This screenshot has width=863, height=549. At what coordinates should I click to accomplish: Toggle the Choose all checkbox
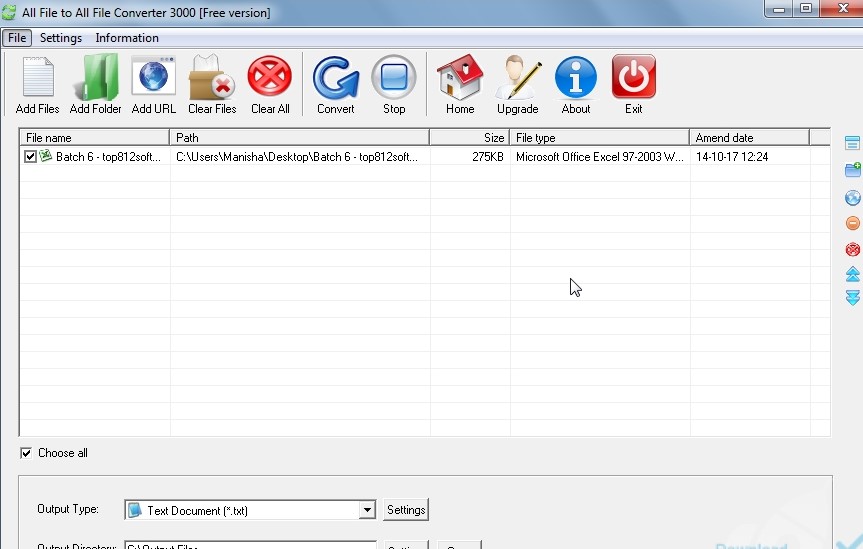(x=26, y=453)
